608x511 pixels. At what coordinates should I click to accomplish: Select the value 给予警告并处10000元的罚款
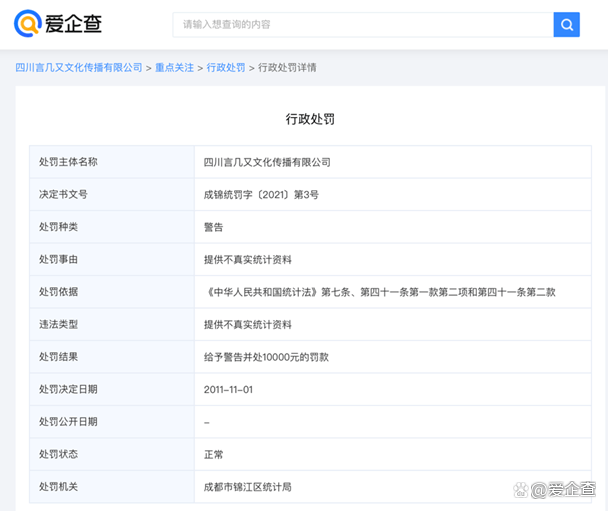point(266,357)
